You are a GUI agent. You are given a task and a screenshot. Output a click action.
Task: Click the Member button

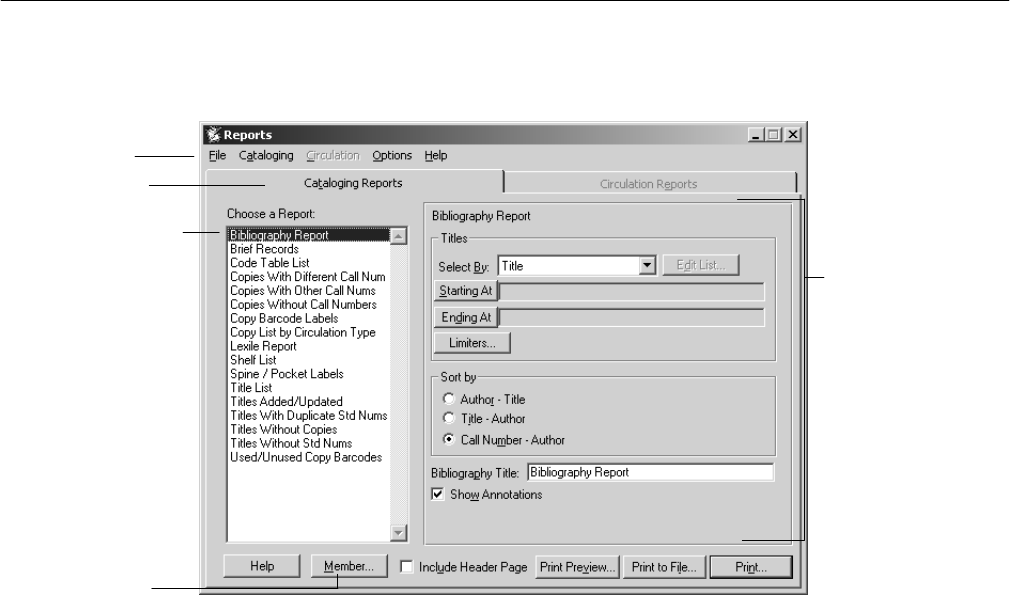(349, 566)
